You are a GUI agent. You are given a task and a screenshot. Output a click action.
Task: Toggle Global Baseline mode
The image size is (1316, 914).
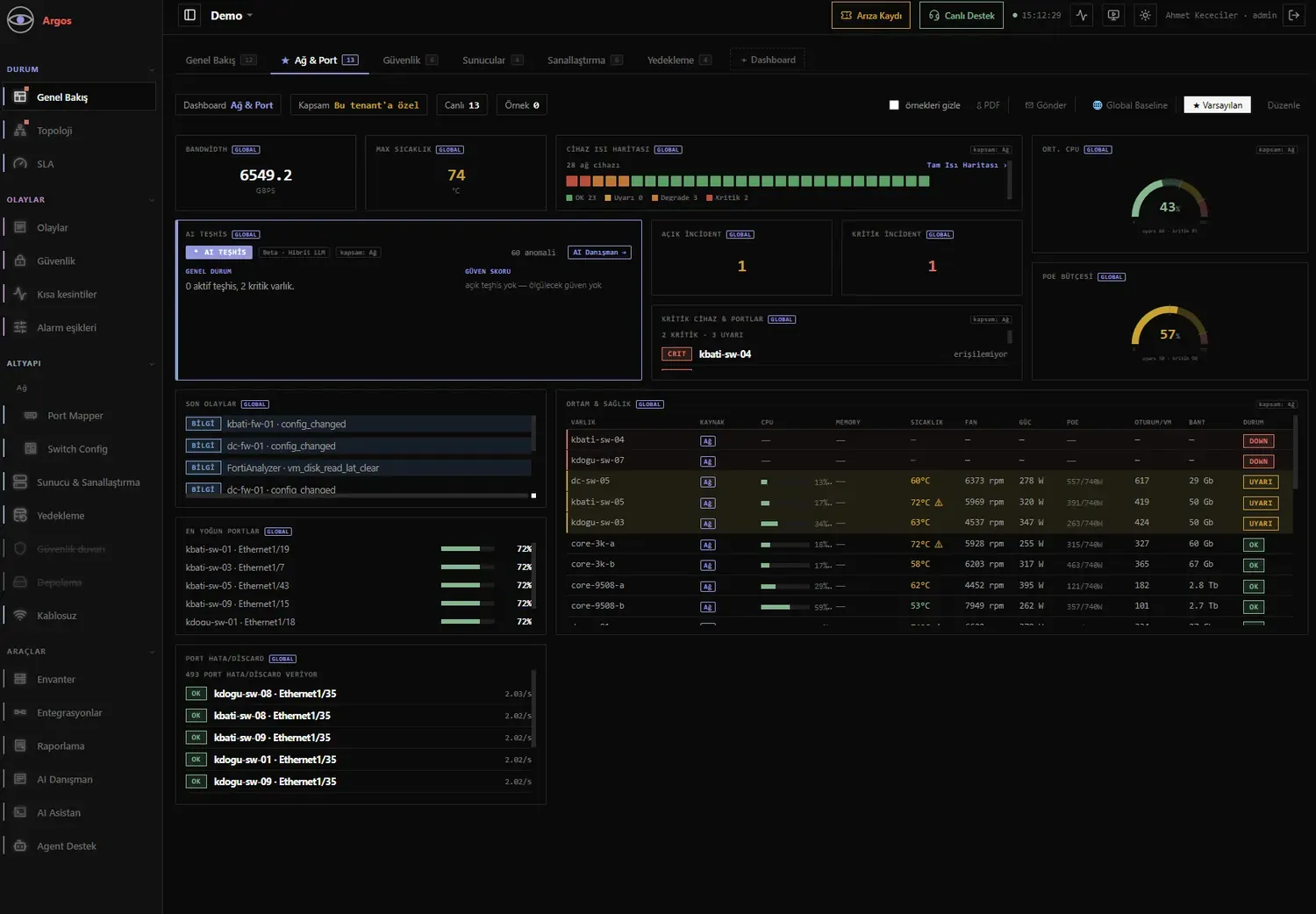[1129, 105]
